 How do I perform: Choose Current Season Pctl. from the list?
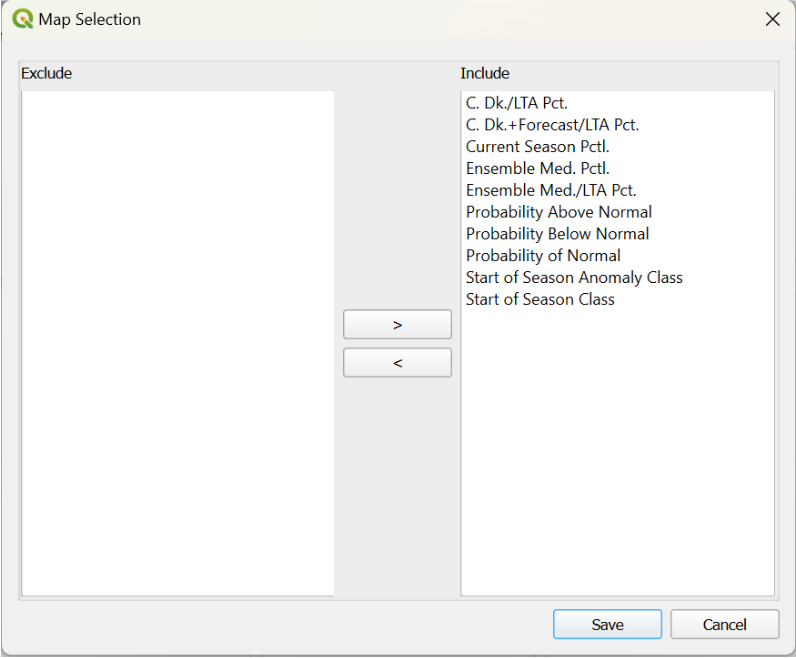tap(537, 147)
